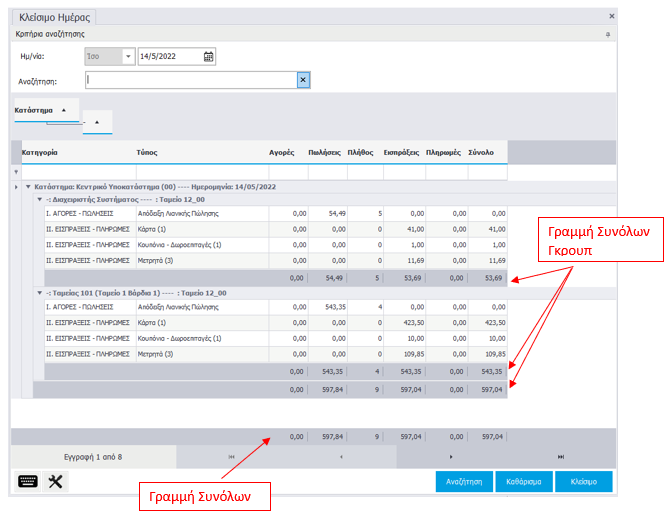Click the Κλείσιμο button
Image resolution: width=667 pixels, height=518 pixels.
point(584,481)
